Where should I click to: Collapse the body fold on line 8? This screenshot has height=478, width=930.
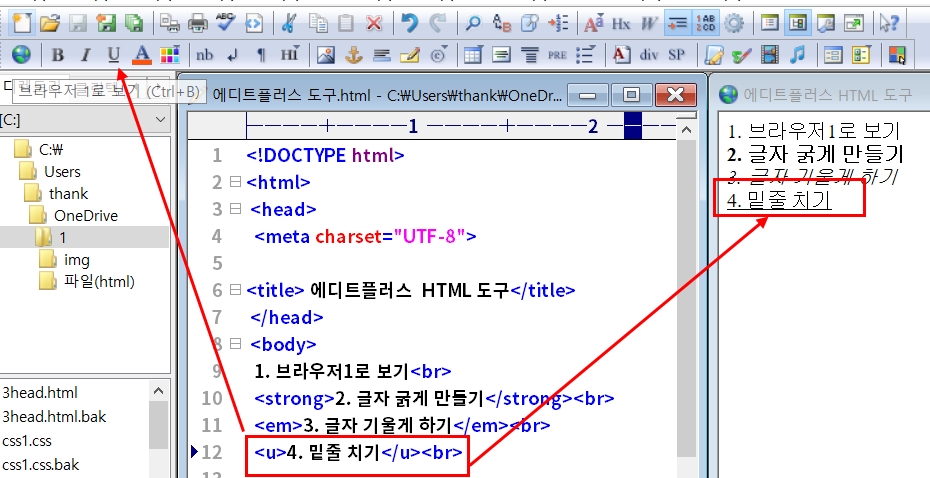(235, 343)
